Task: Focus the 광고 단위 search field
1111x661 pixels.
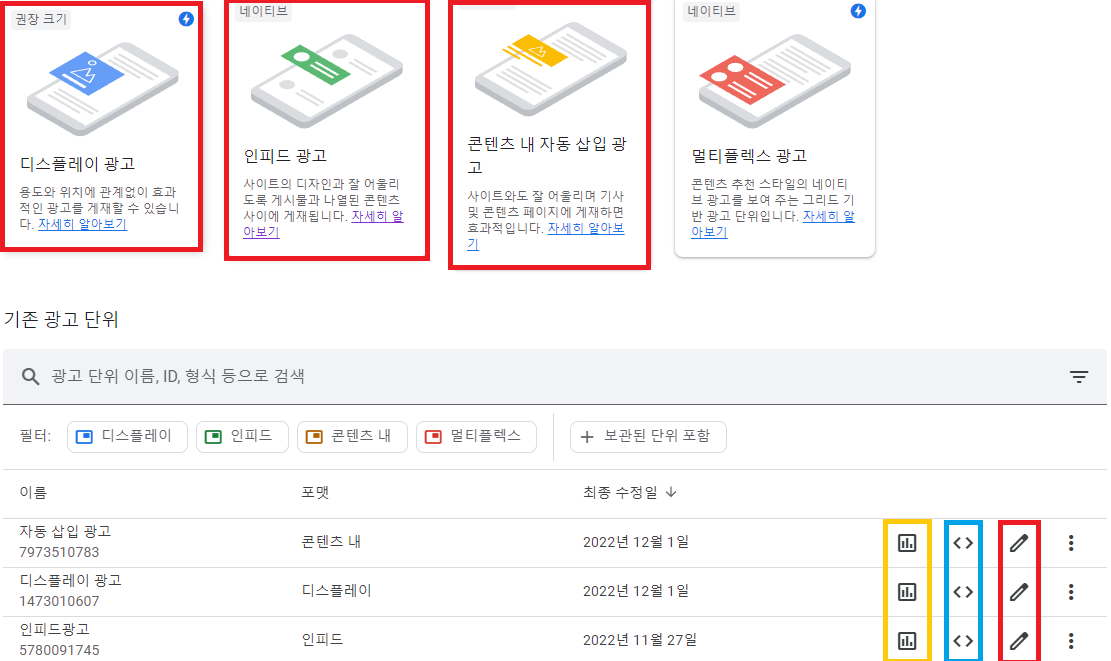Action: (x=555, y=377)
